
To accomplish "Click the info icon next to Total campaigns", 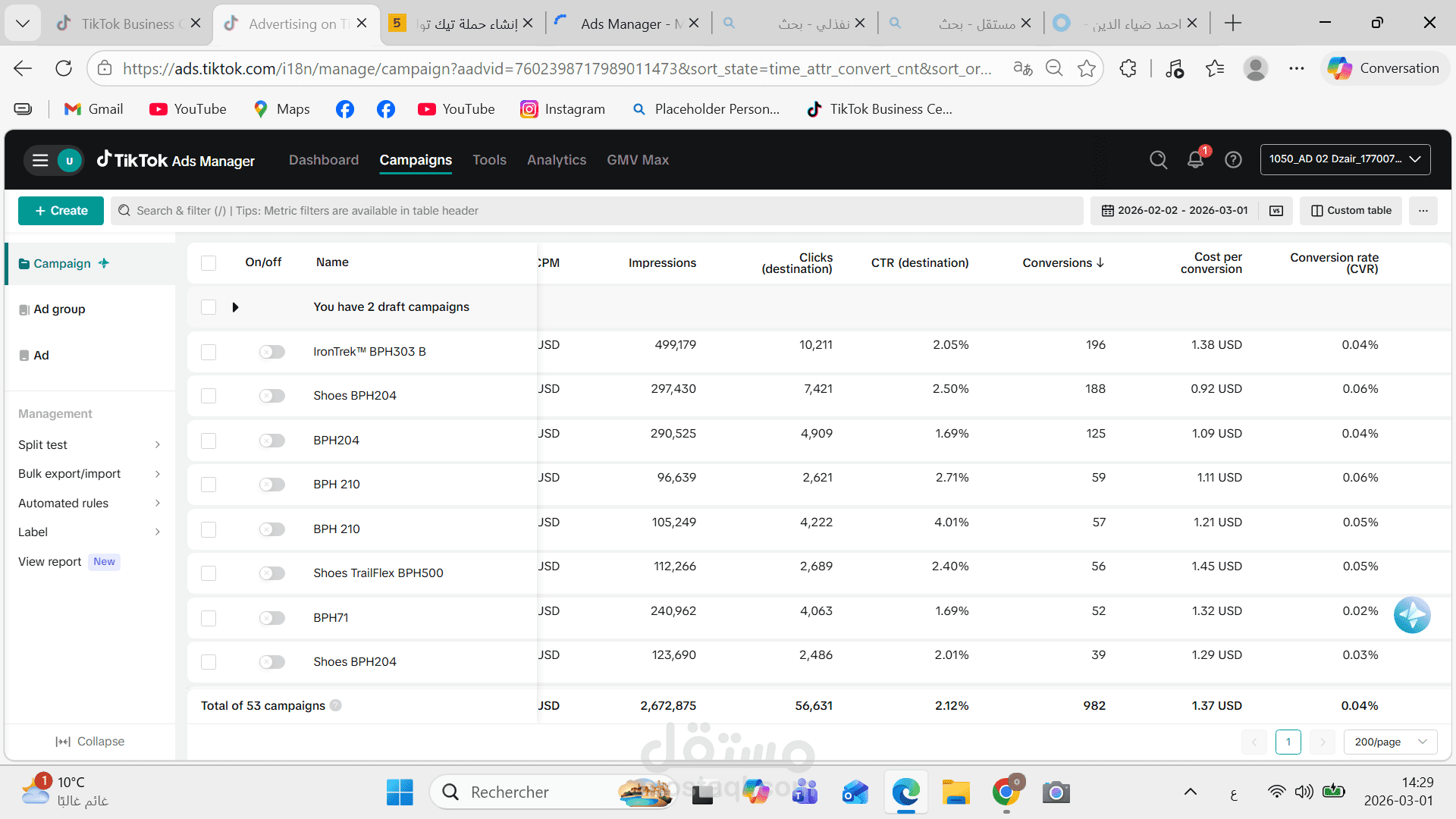I will 336,705.
